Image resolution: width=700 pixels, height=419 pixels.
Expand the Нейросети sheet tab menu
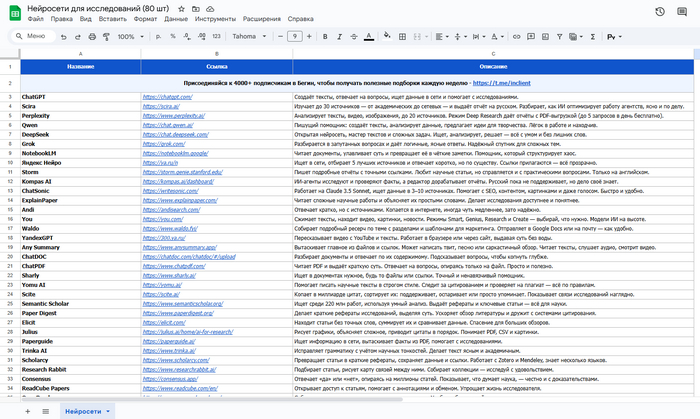pyautogui.click(x=108, y=411)
